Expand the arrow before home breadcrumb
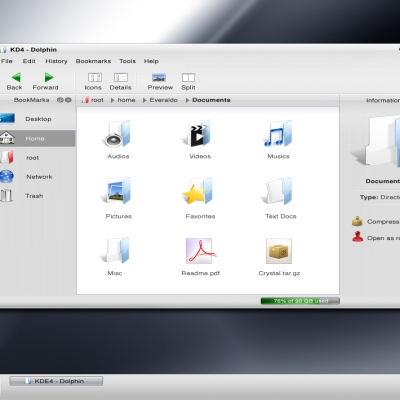Viewport: 400px width, 400px height. [112, 100]
